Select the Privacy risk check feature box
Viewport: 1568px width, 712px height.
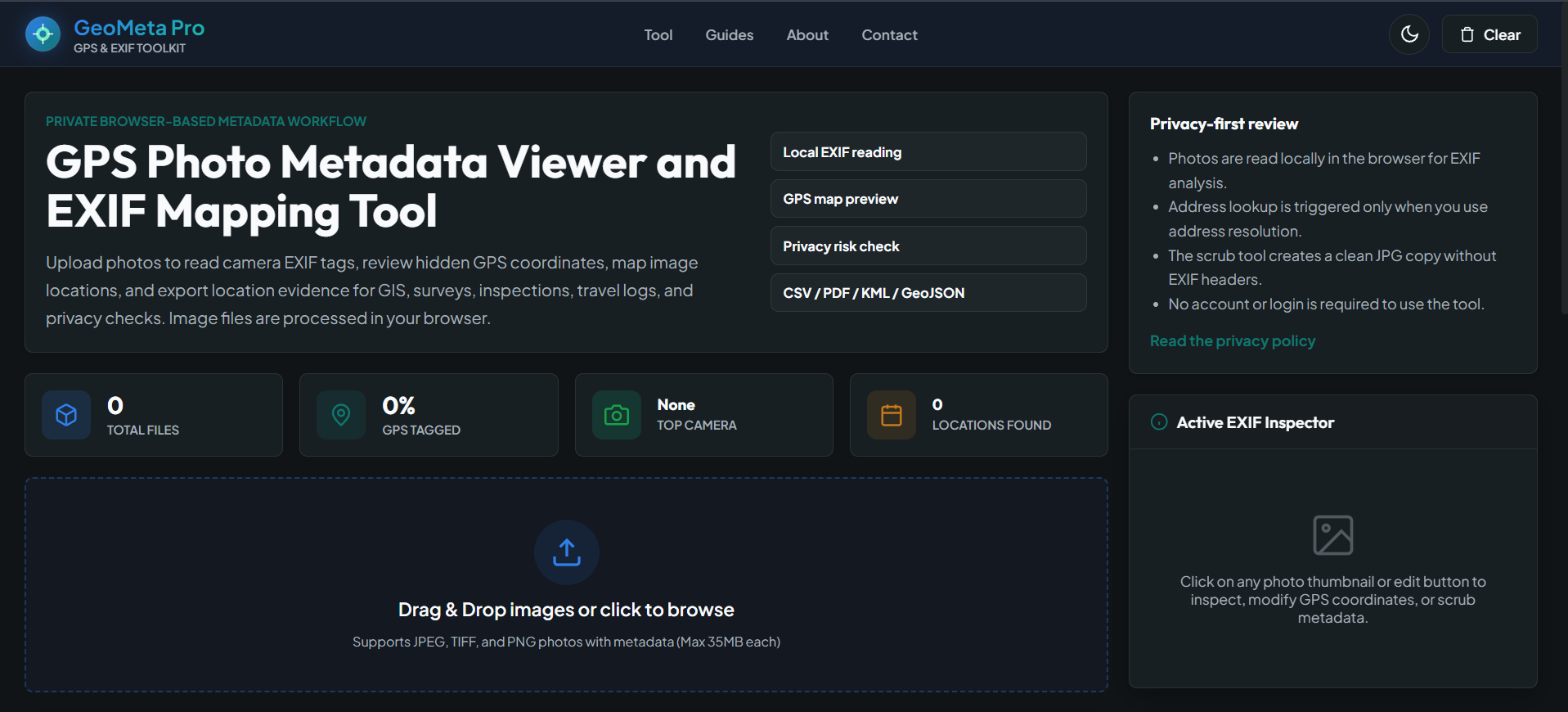coord(928,246)
